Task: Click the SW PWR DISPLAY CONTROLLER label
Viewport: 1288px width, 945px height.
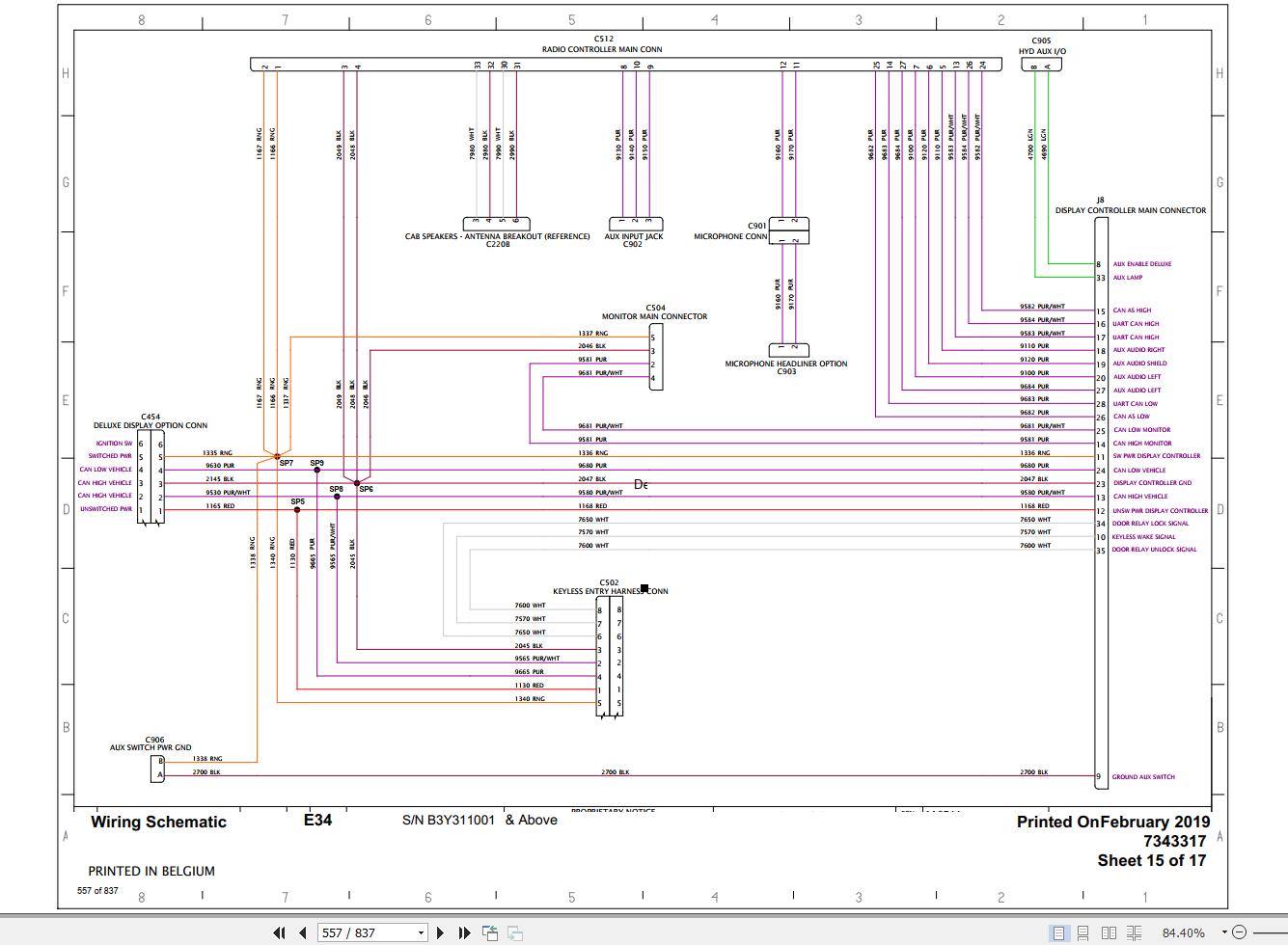Action: point(1157,456)
